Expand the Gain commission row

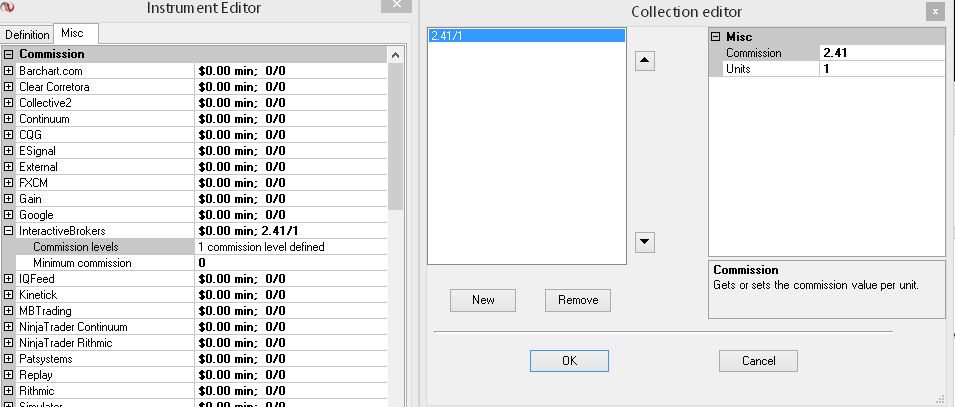tap(9, 199)
